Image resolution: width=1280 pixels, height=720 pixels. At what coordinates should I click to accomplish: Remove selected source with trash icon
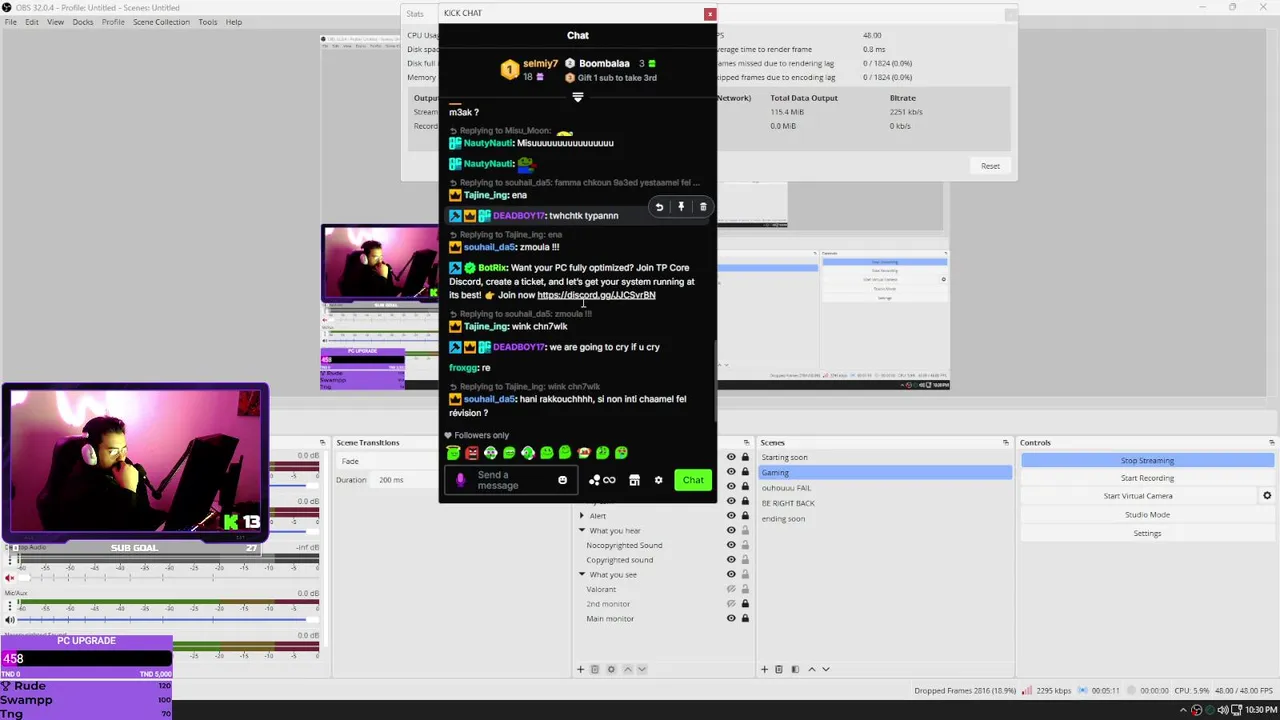[x=594, y=669]
